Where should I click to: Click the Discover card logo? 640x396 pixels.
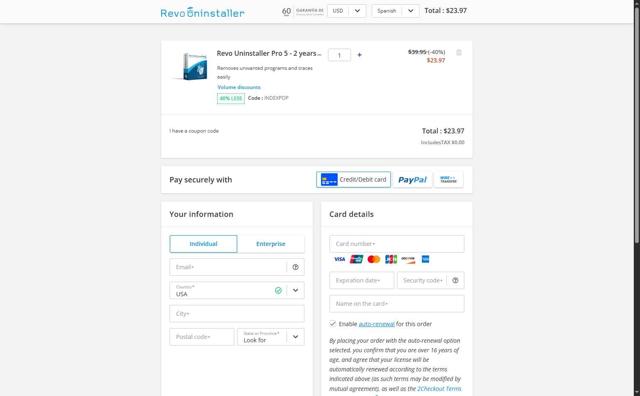pos(408,259)
